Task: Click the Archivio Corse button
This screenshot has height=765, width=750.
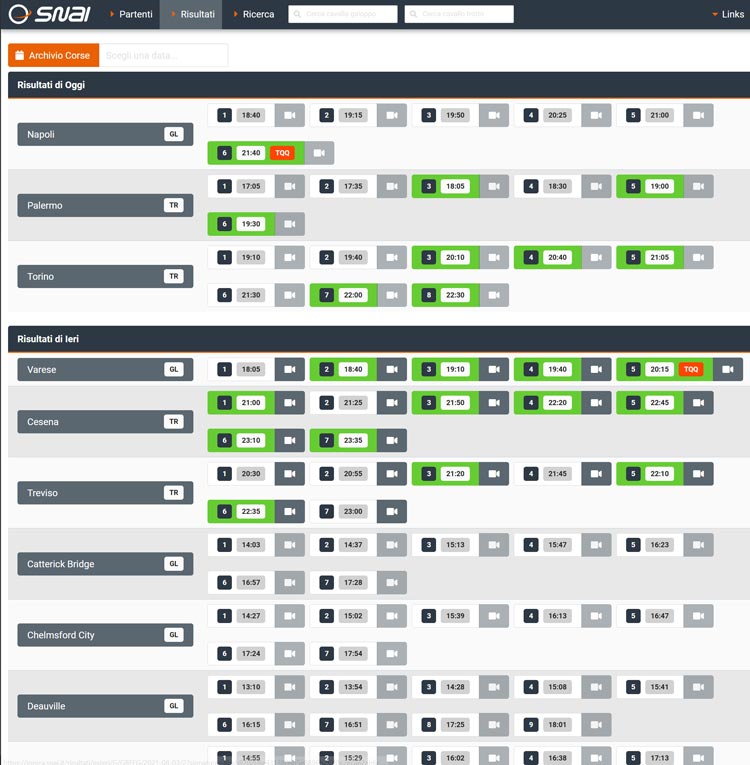Action: [x=54, y=55]
